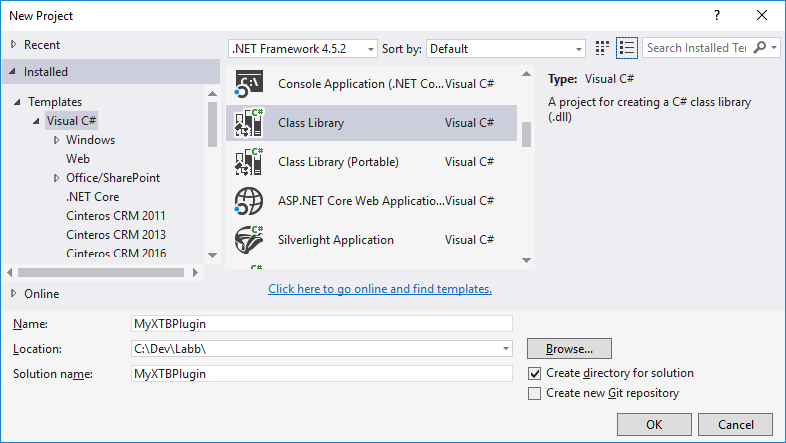The image size is (786, 443).
Task: Switch to small icons grid view
Action: pyautogui.click(x=602, y=48)
